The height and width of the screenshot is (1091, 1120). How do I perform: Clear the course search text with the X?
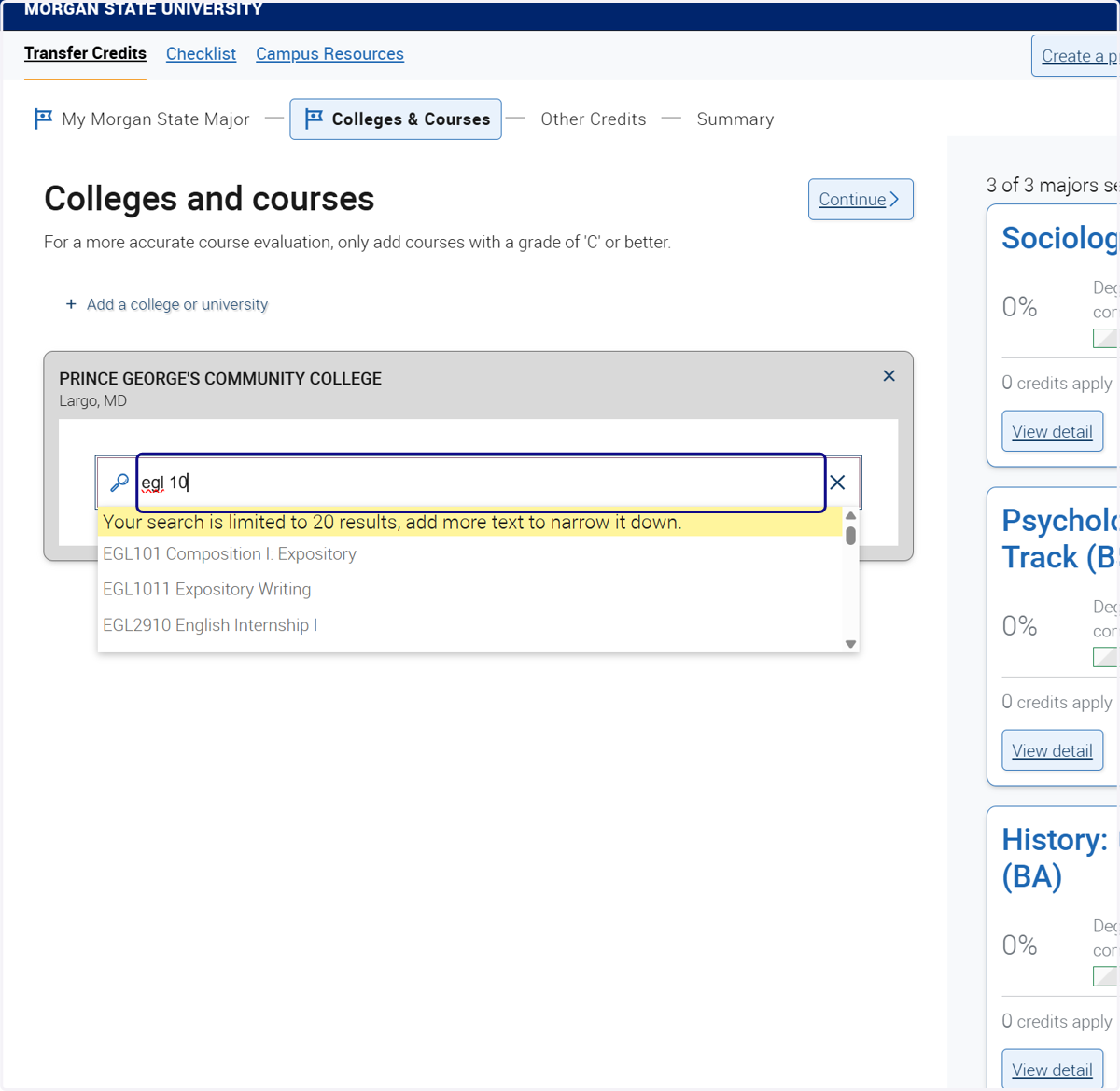click(837, 483)
